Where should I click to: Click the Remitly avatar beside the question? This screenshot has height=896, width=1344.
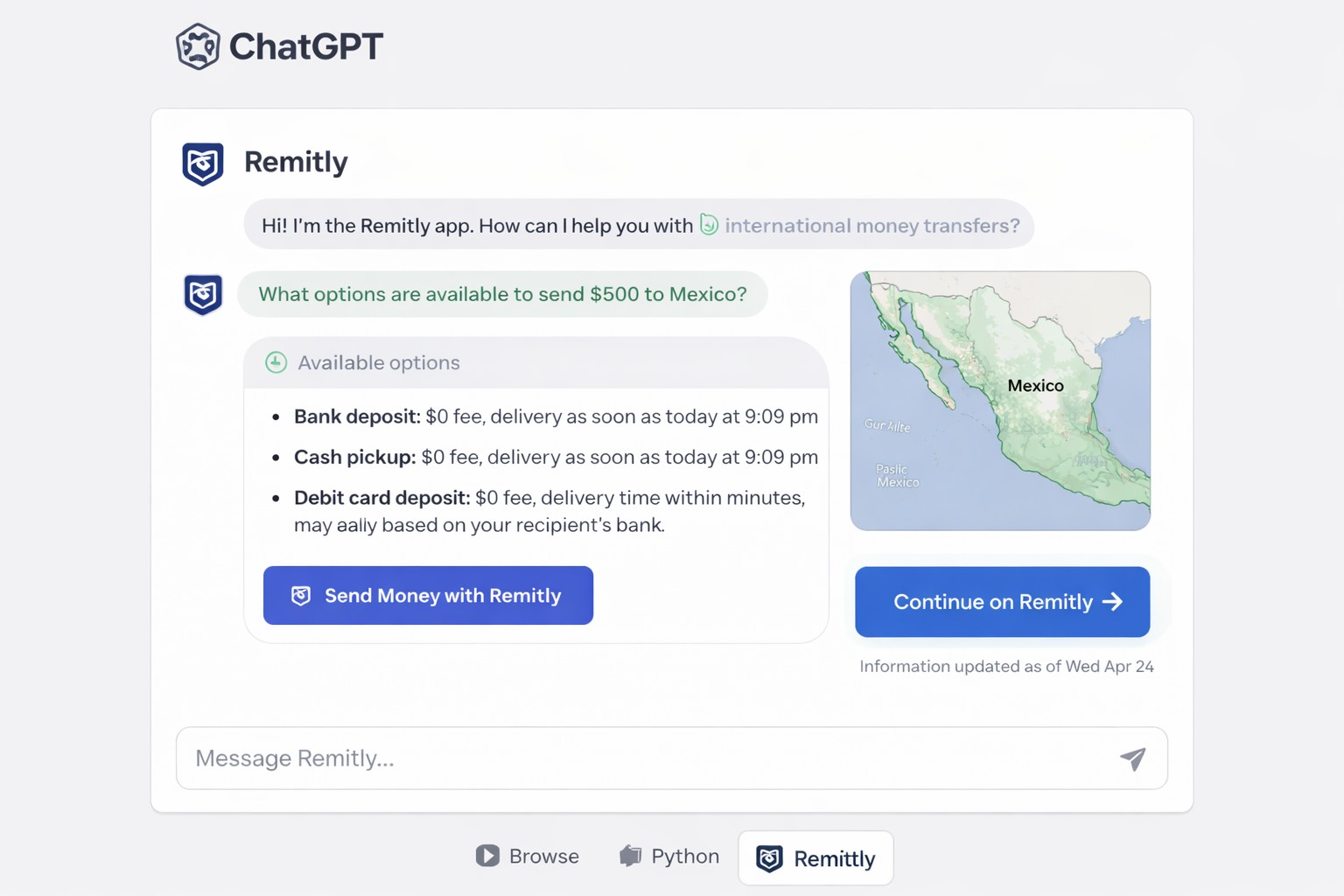pyautogui.click(x=203, y=295)
